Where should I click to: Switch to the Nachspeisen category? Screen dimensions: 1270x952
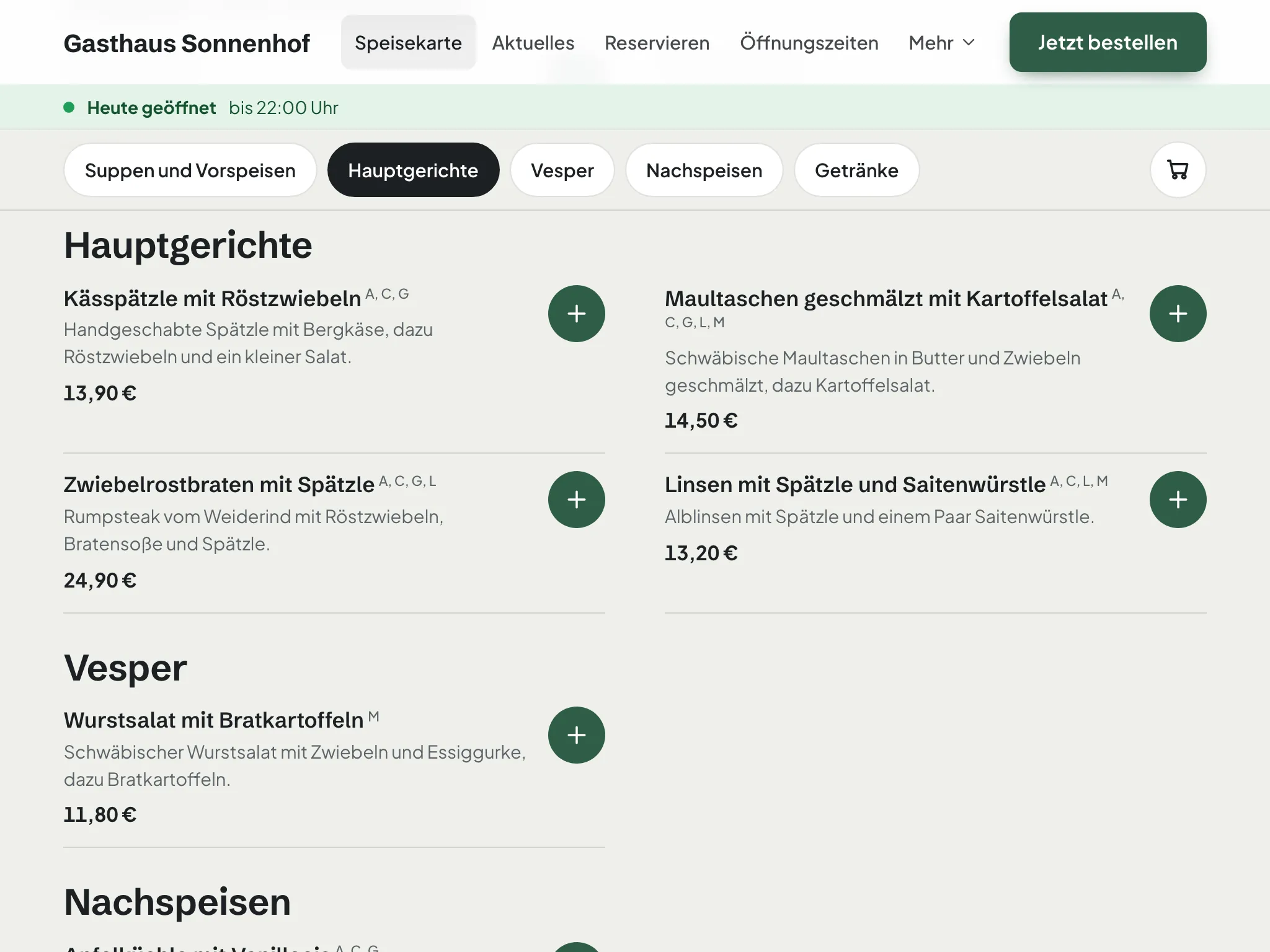coord(704,170)
